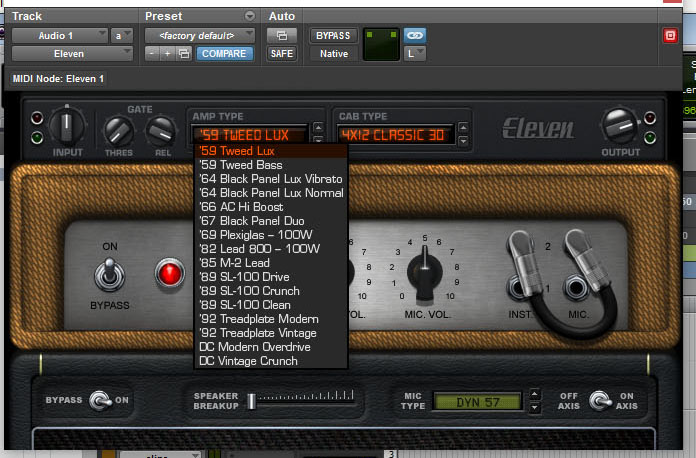
Task: Open the Preset menu arrow
Action: click(x=250, y=16)
